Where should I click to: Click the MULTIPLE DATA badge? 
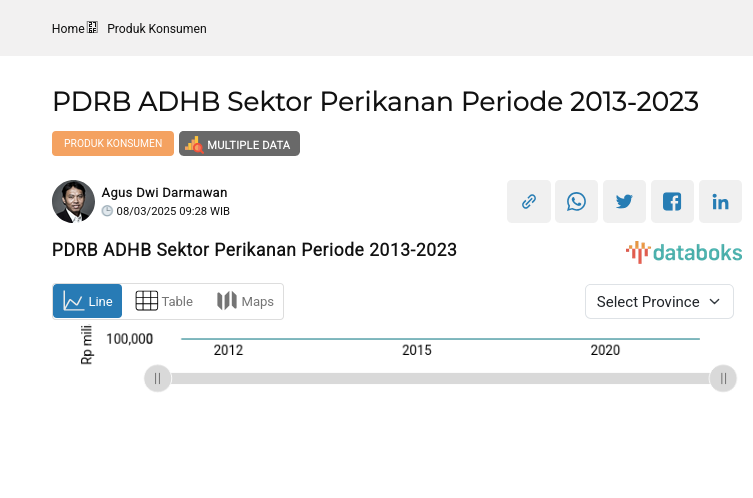(x=239, y=144)
